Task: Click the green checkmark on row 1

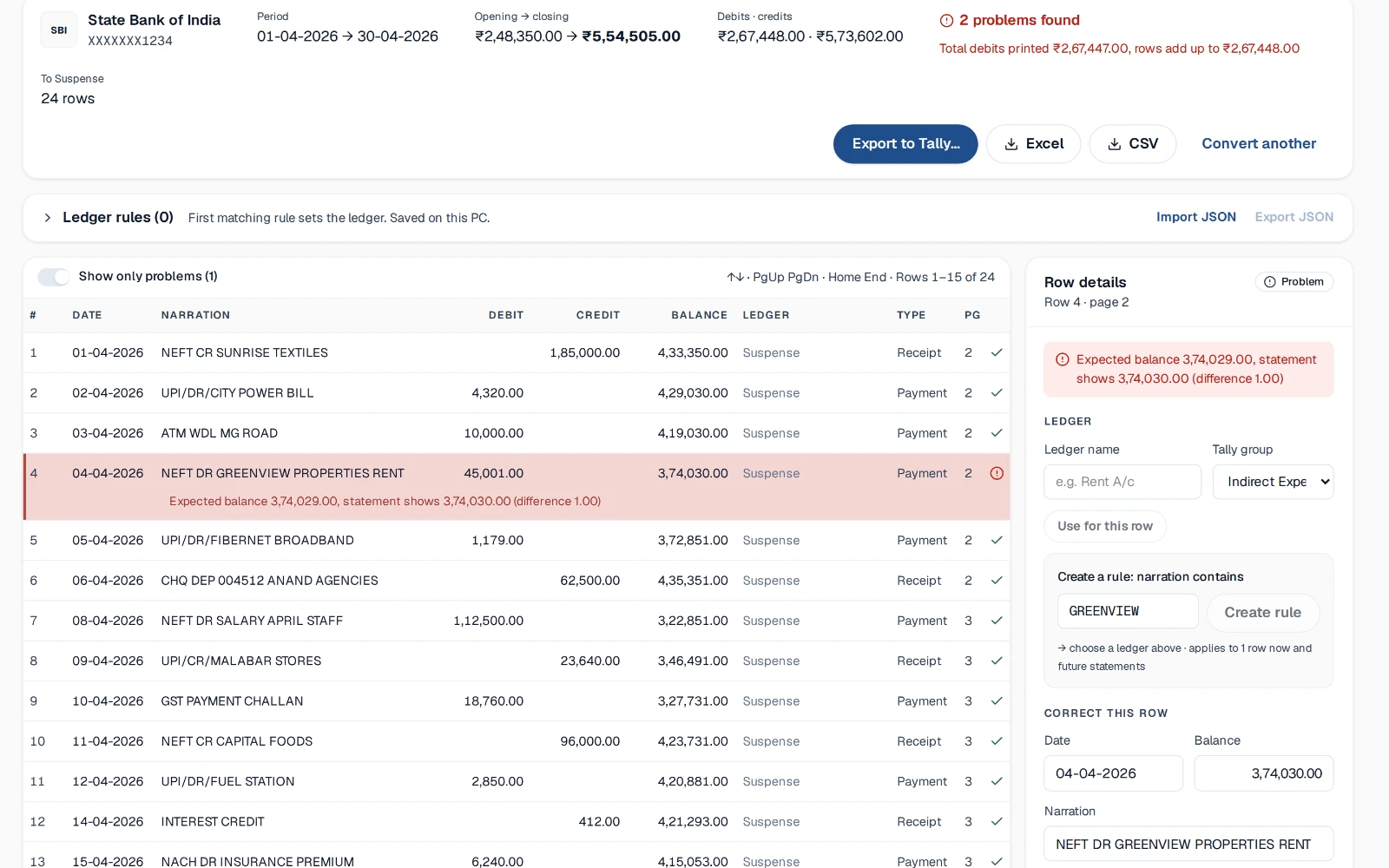Action: click(x=997, y=352)
